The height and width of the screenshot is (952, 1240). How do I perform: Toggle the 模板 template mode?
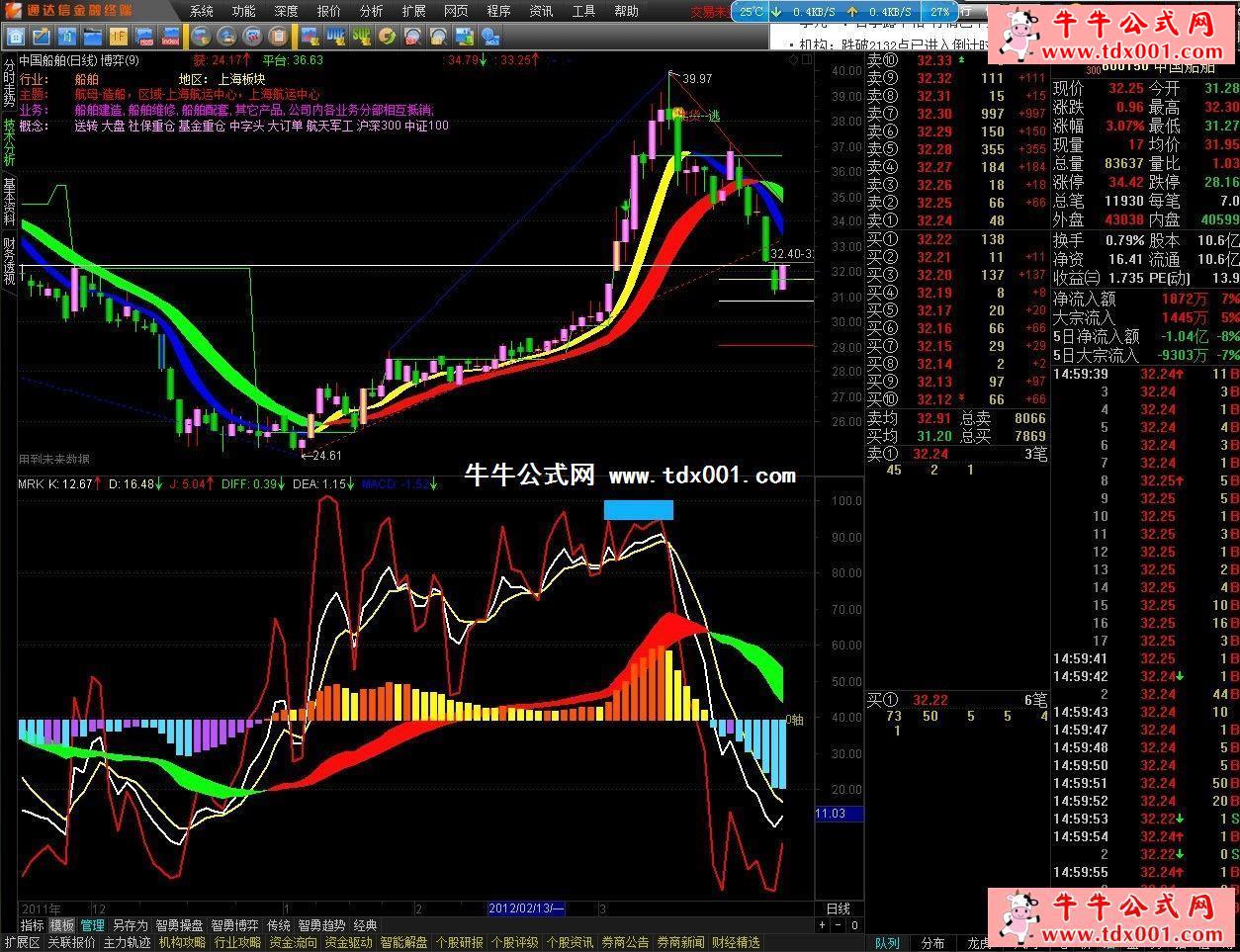click(x=62, y=925)
